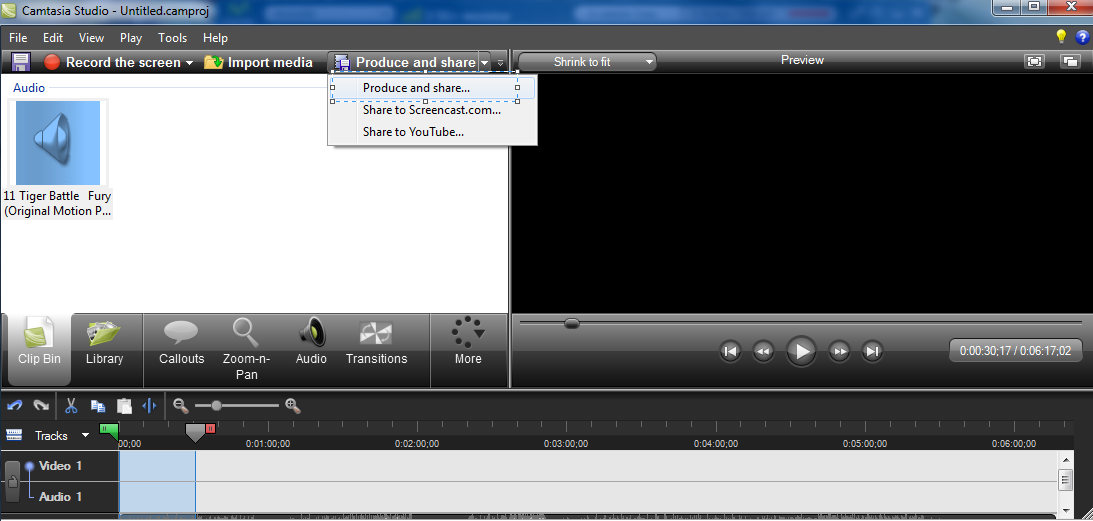Switch preview to full screen mode icon
Viewport: 1093px width, 521px height.
(x=1034, y=61)
